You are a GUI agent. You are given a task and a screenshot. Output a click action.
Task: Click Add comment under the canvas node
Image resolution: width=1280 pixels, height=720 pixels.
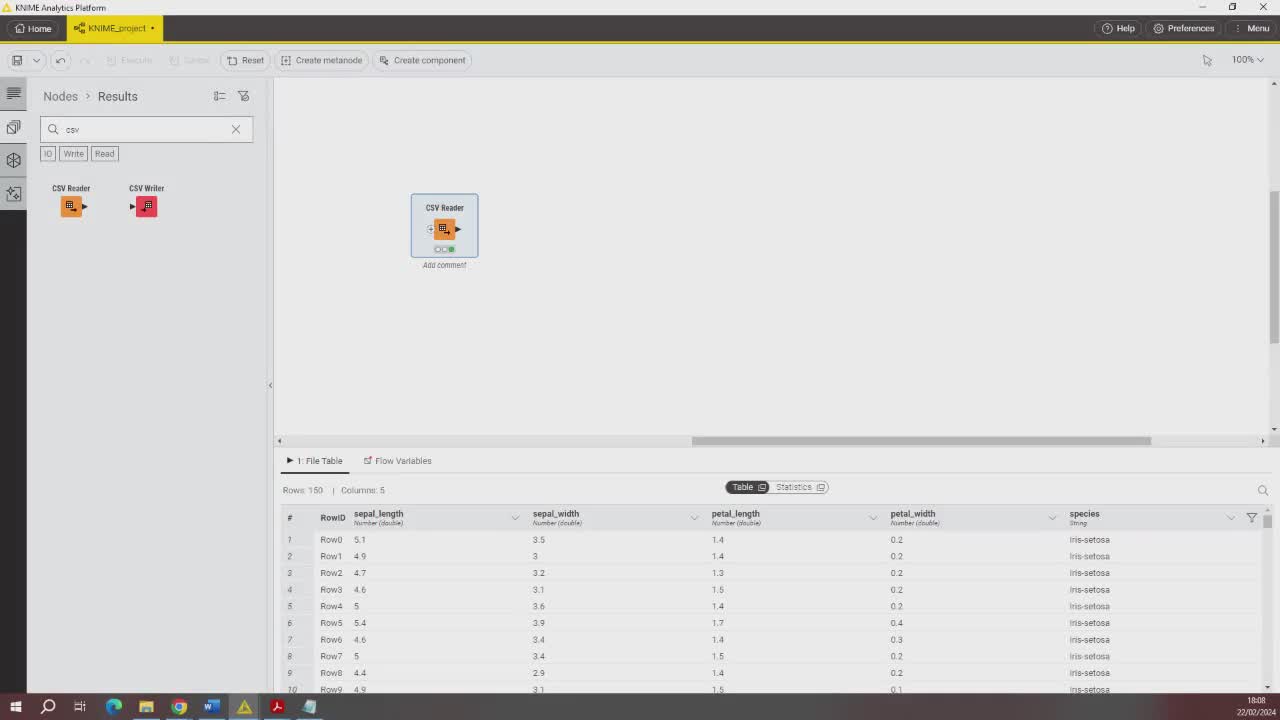click(x=444, y=265)
